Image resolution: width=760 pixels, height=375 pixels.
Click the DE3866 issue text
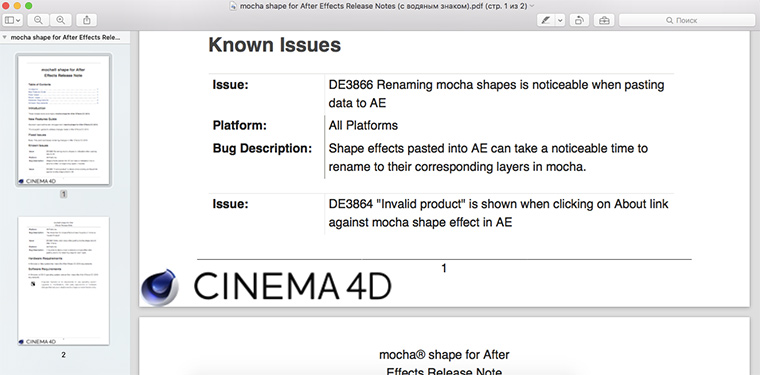(x=496, y=94)
